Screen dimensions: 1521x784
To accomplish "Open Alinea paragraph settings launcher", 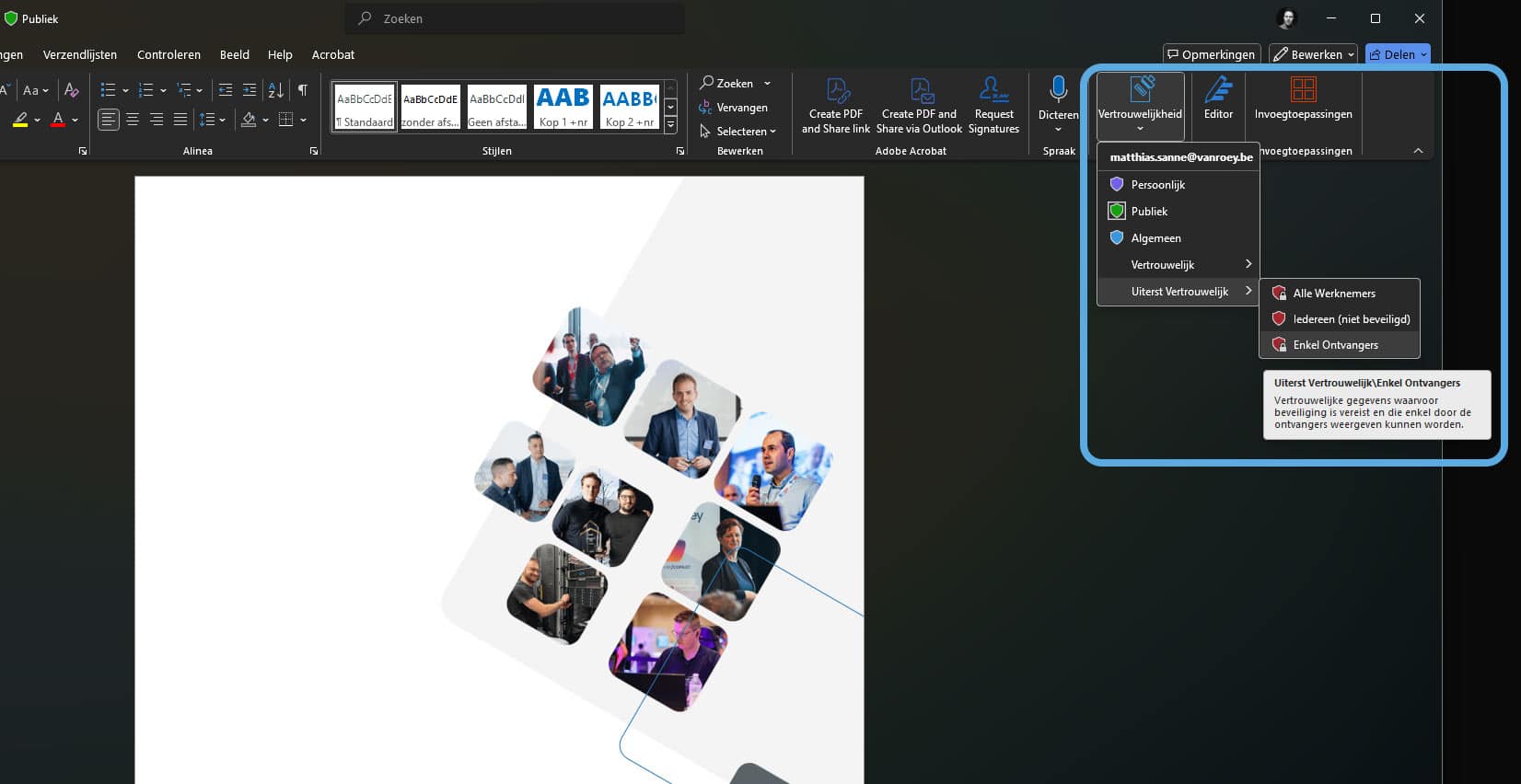I will pyautogui.click(x=314, y=151).
